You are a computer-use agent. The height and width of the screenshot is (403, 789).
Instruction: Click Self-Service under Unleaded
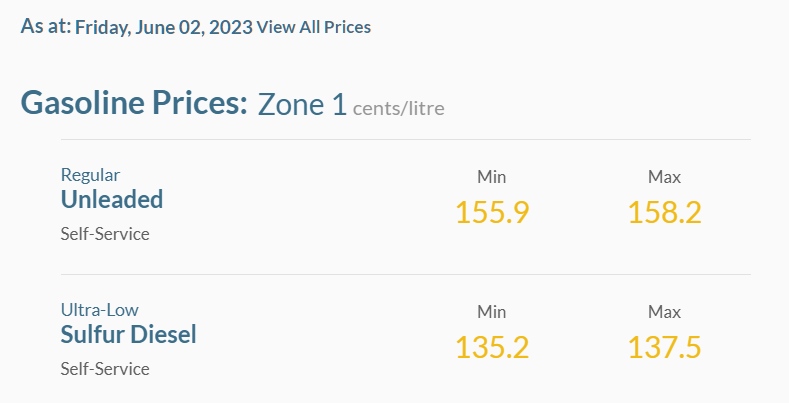tap(105, 234)
